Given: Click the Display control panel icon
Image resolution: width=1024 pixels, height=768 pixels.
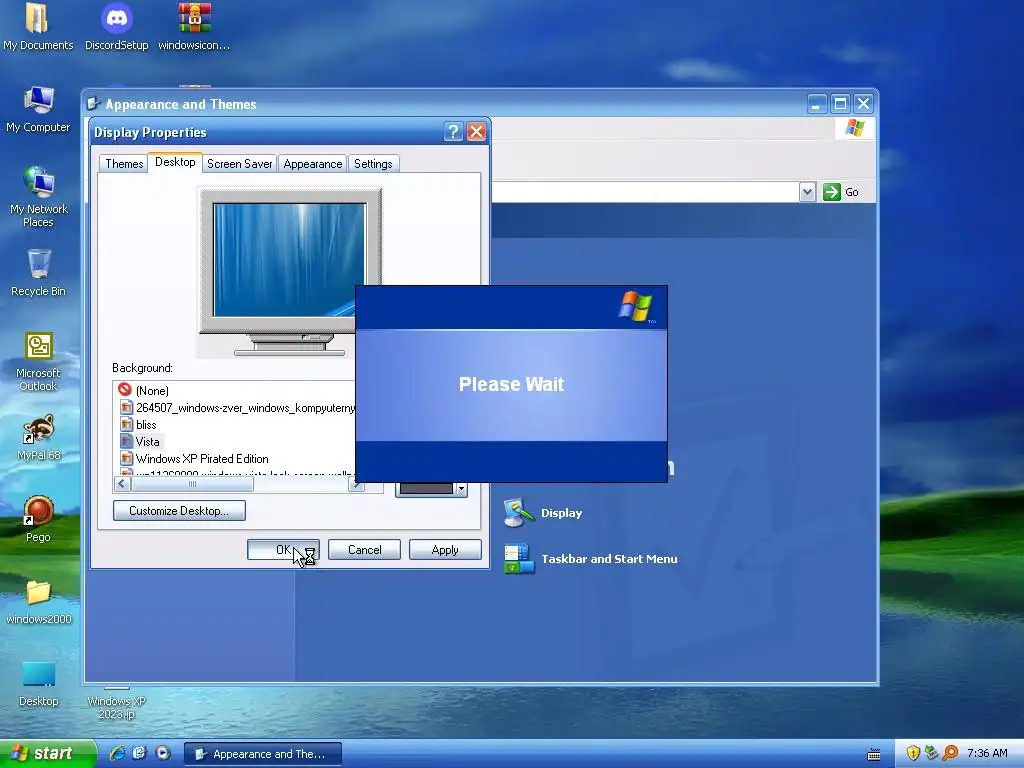Looking at the screenshot, I should pyautogui.click(x=519, y=513).
